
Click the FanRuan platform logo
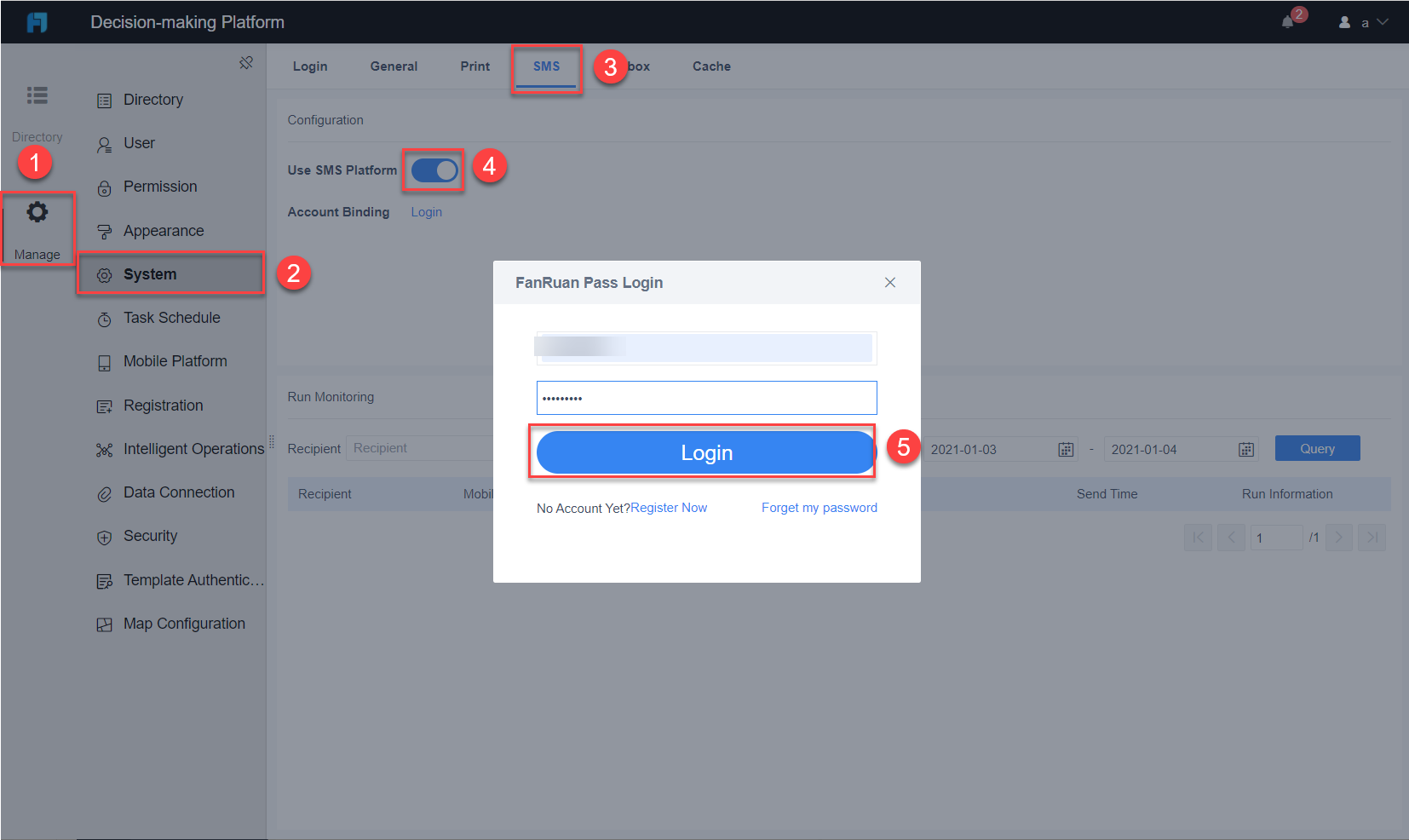point(37,21)
